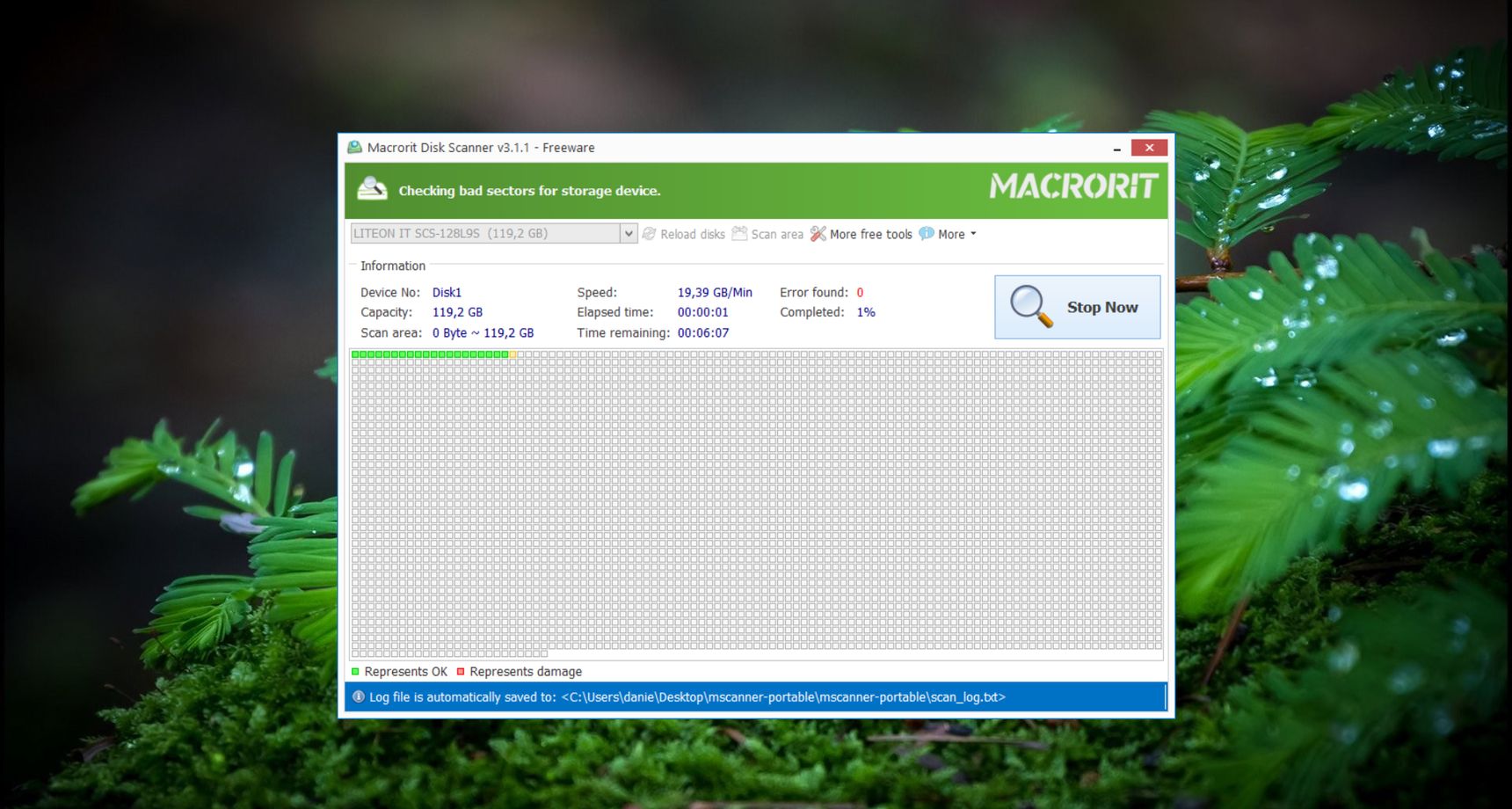Click the Completed 1% value
Screen dimensions: 1512x809
[x=866, y=312]
